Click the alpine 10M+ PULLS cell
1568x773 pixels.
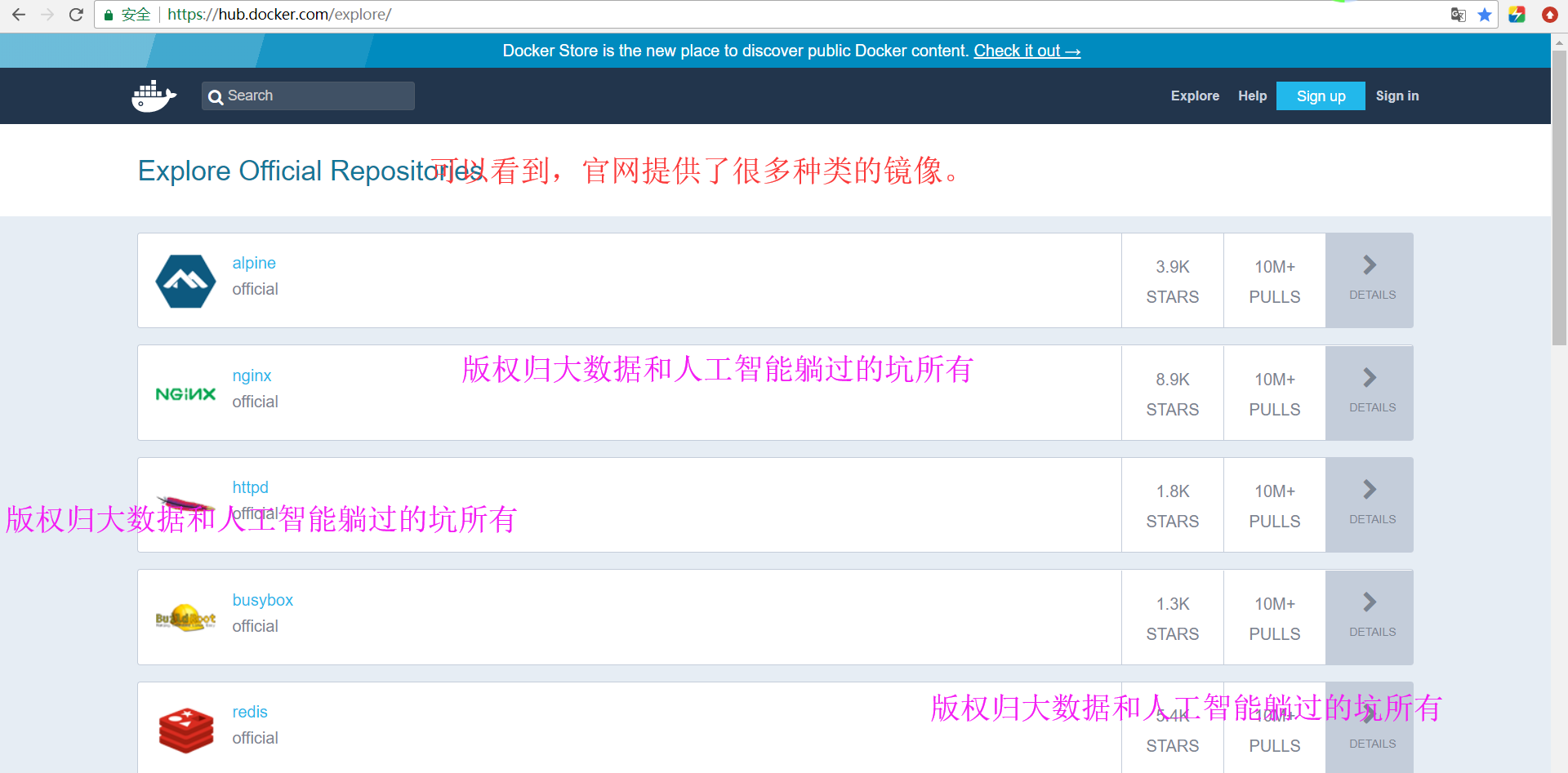pos(1275,281)
